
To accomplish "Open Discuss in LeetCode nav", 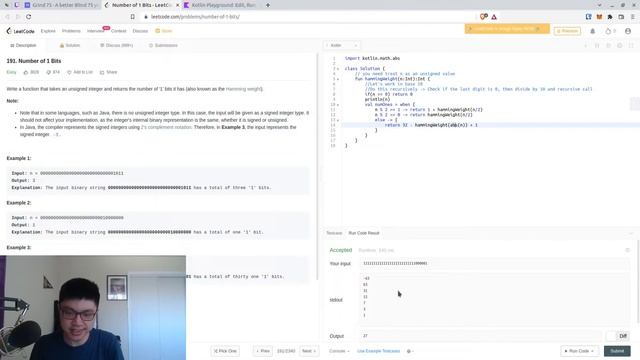I will pyautogui.click(x=140, y=31).
